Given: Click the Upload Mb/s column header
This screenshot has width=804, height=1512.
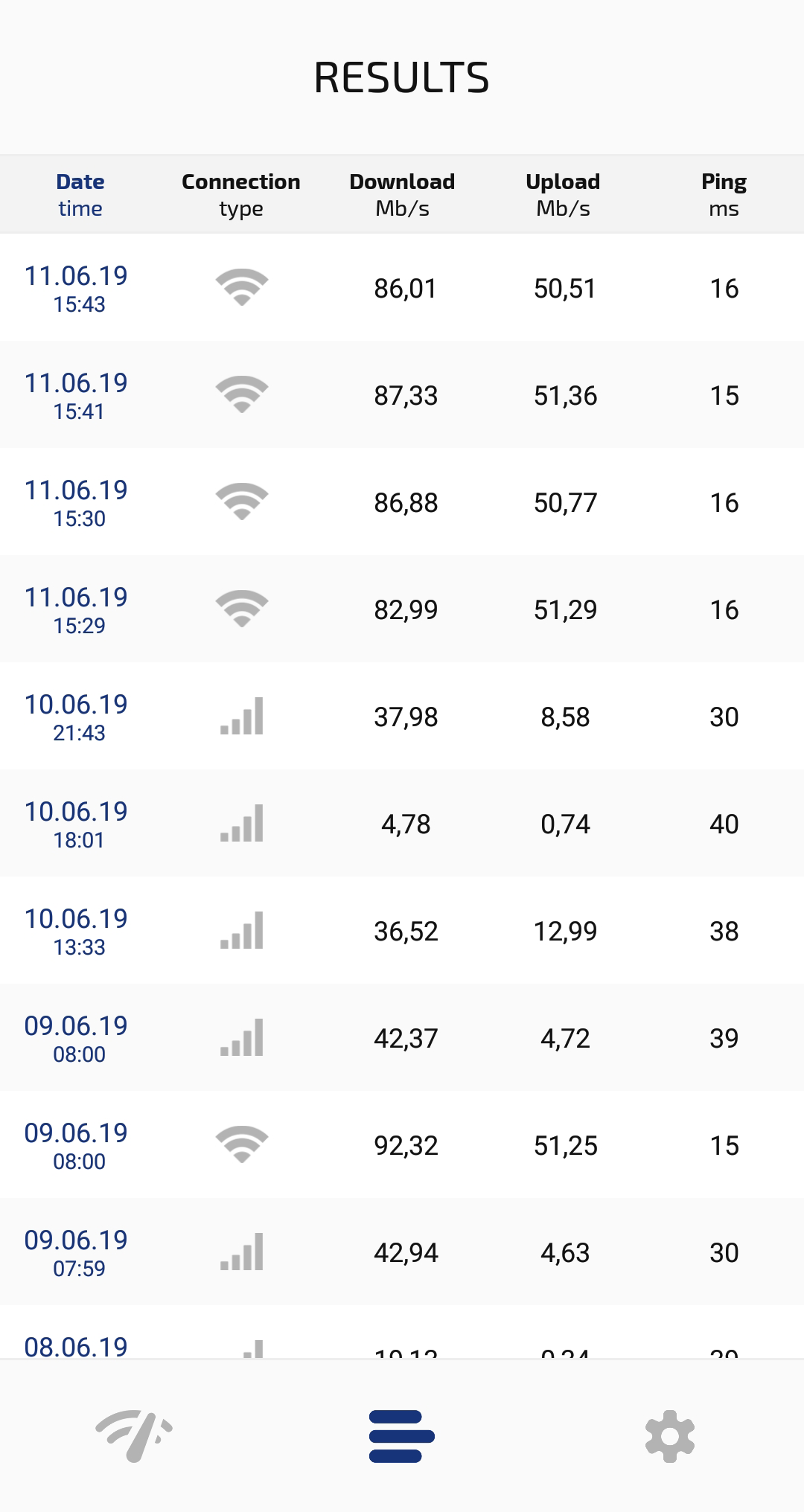Looking at the screenshot, I should [x=563, y=194].
